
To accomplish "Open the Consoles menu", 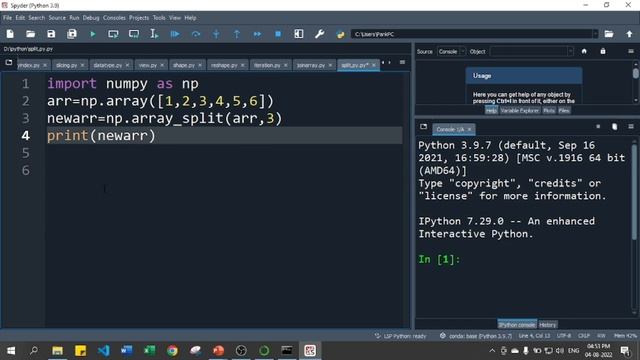I will pos(114,18).
